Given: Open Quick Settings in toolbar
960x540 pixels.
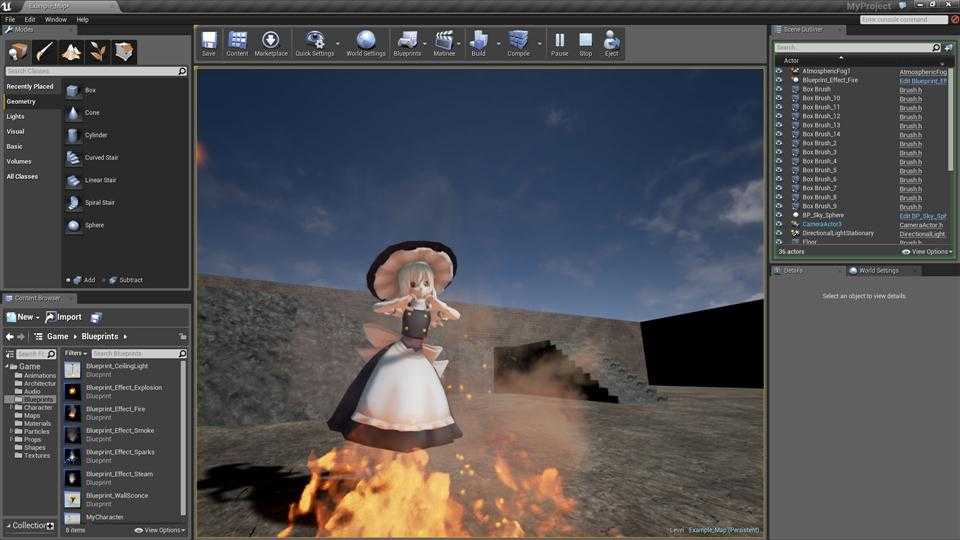Looking at the screenshot, I should [314, 43].
